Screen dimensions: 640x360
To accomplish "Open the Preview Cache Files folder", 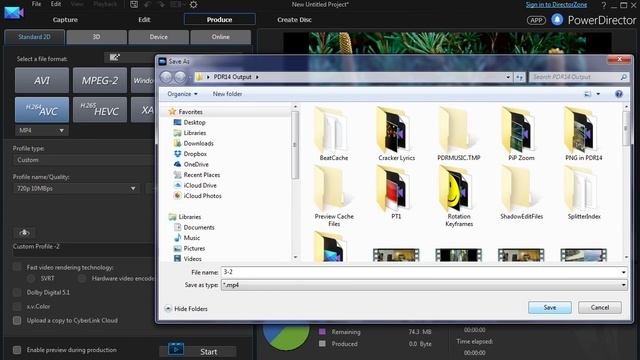I will [x=334, y=197].
